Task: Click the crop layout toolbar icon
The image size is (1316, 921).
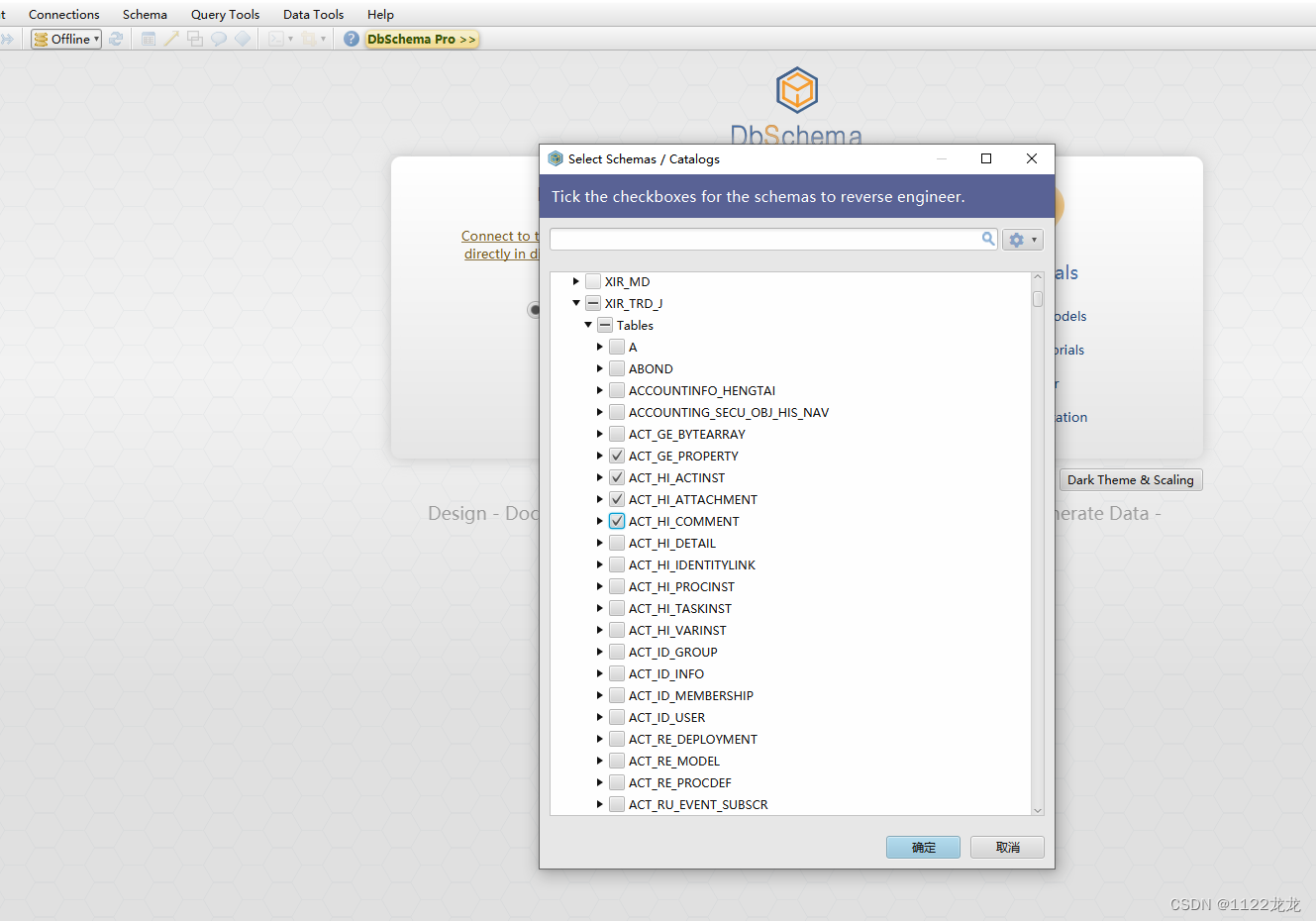Action: pyautogui.click(x=310, y=39)
